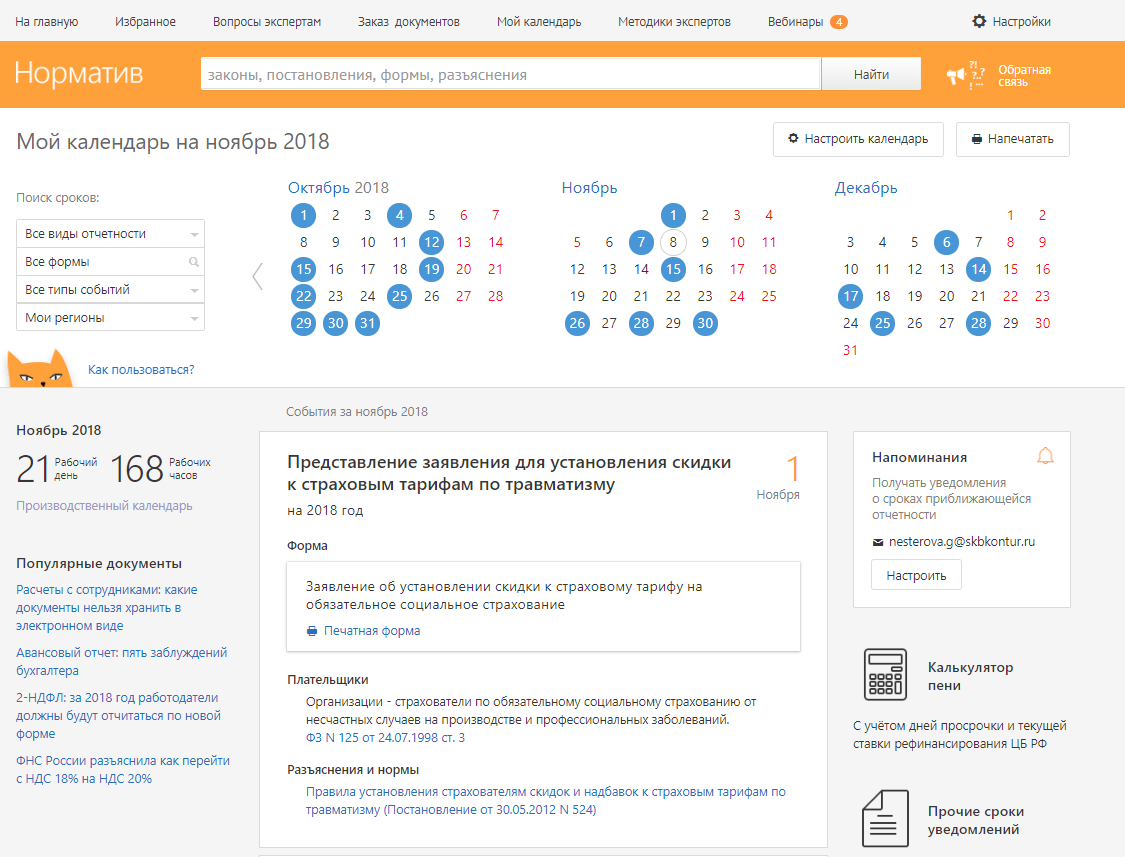The height and width of the screenshot is (857, 1125).
Task: Click the megaphone feedback icon
Action: (x=966, y=75)
